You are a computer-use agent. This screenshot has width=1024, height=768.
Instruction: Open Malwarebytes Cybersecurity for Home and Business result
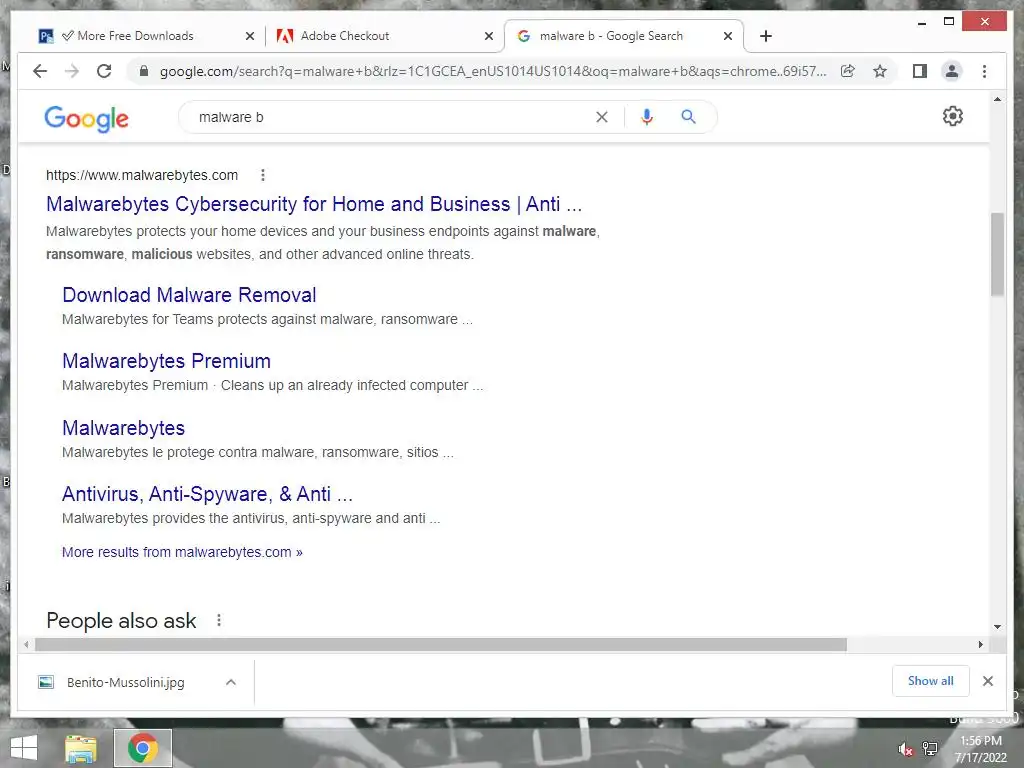tap(314, 204)
